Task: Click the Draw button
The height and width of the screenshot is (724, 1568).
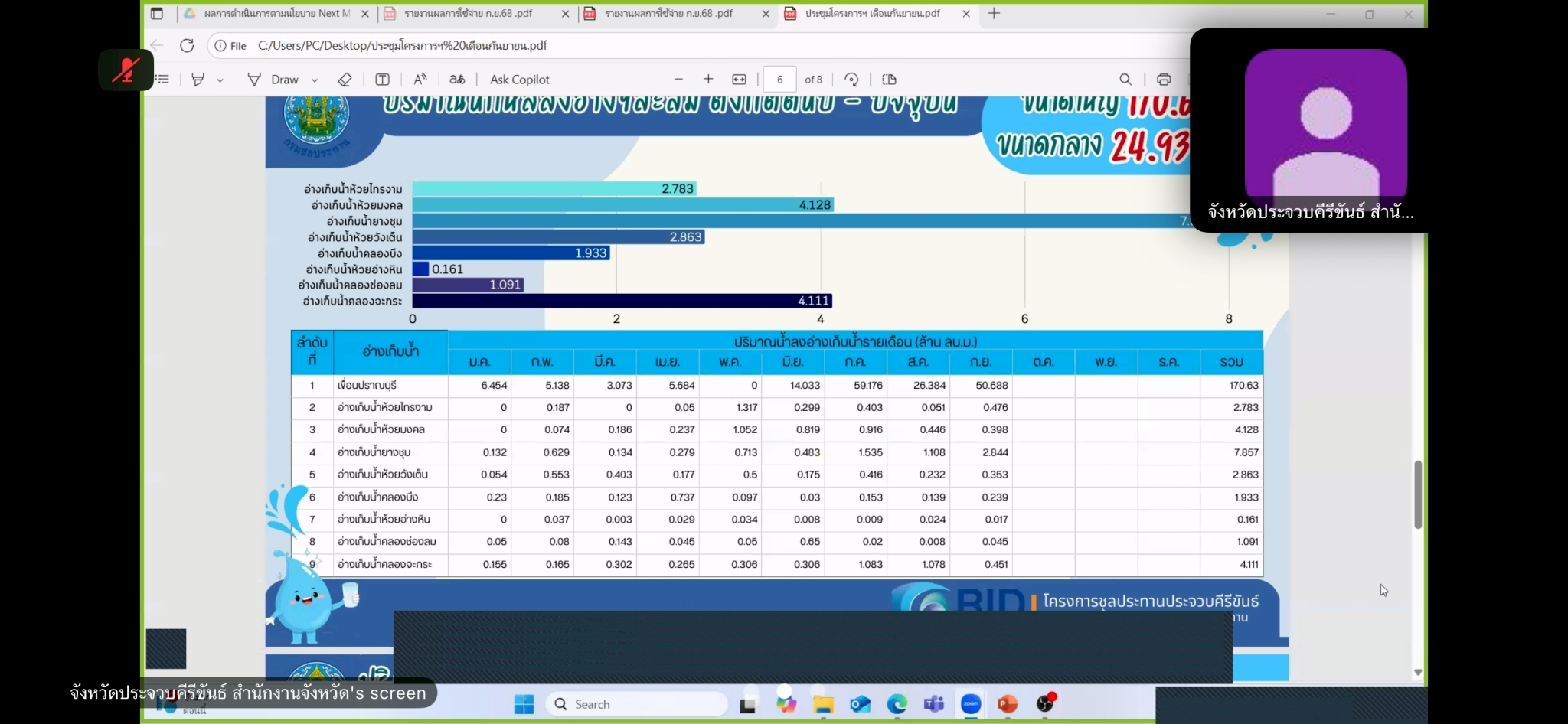Action: point(274,80)
